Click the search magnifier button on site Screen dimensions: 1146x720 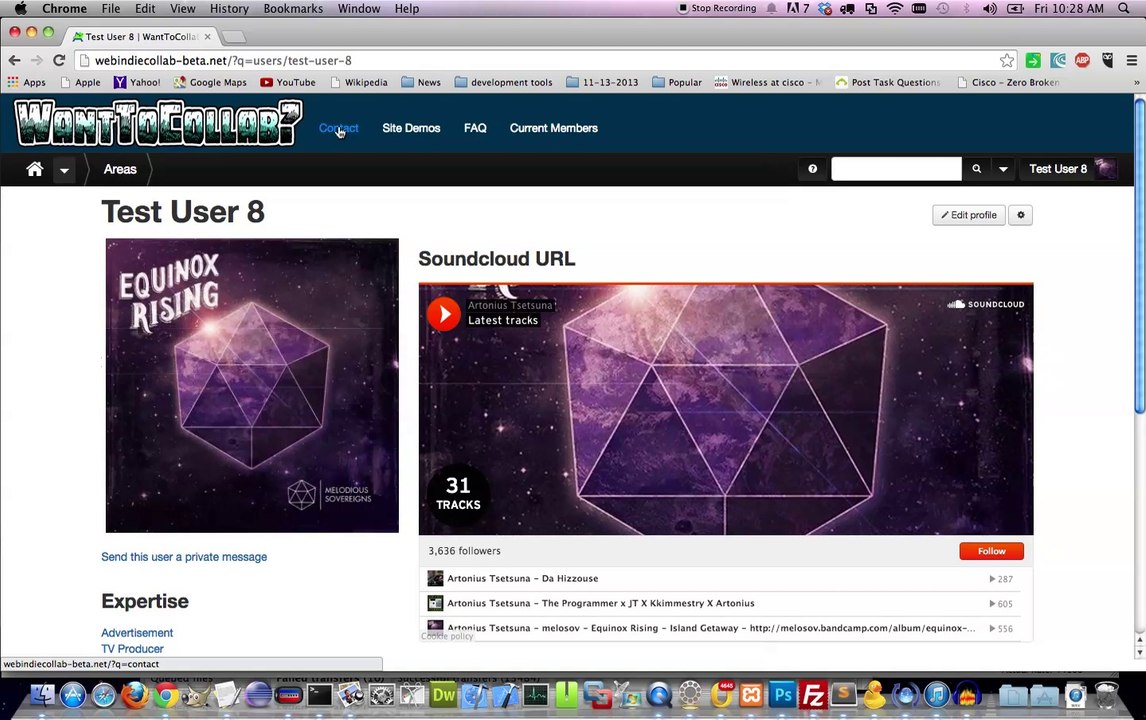tap(976, 169)
